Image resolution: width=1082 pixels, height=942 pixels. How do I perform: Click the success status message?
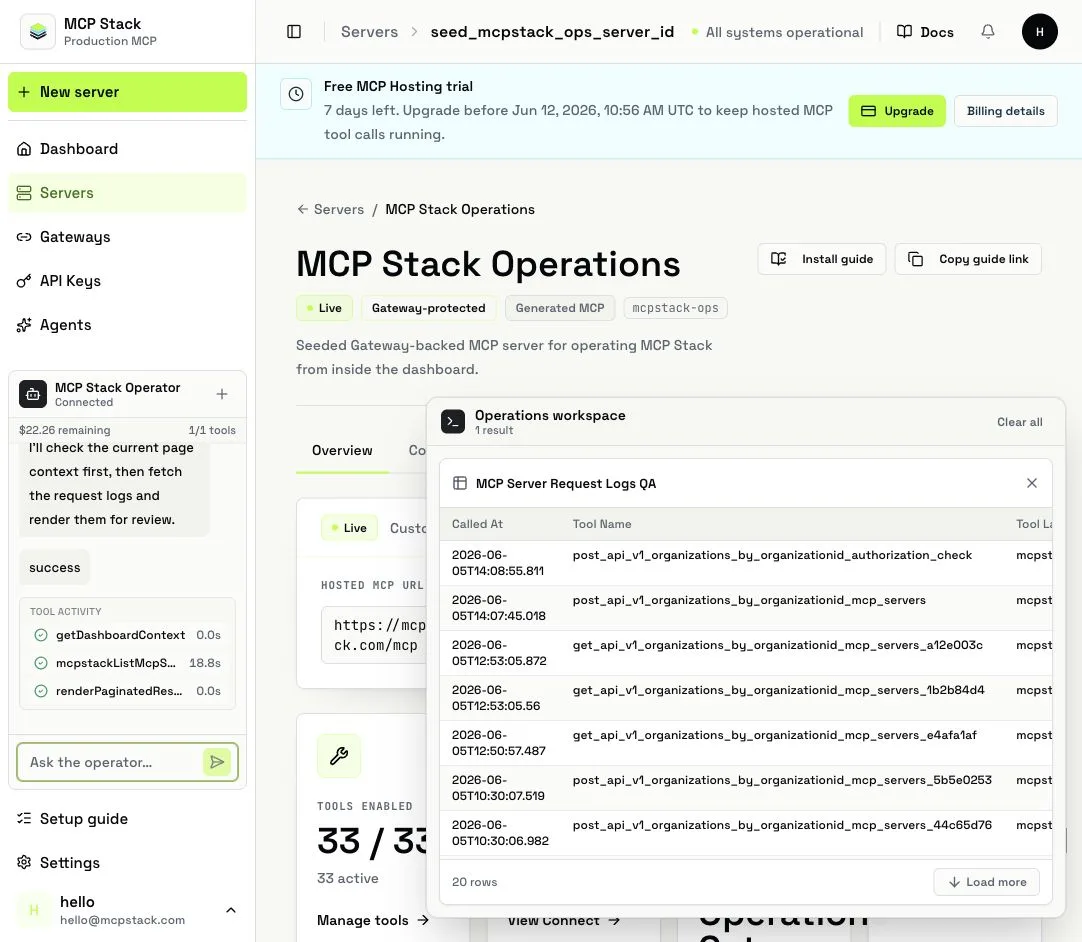(x=55, y=567)
